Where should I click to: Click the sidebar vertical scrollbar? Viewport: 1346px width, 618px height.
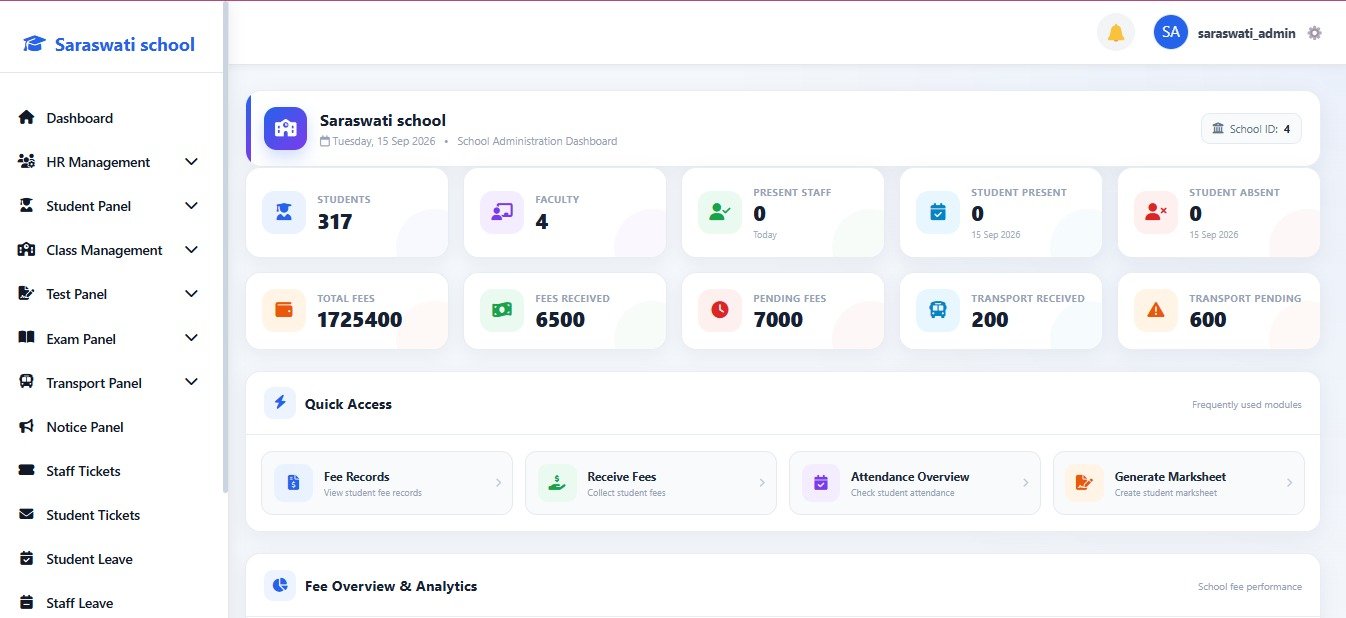click(x=225, y=247)
